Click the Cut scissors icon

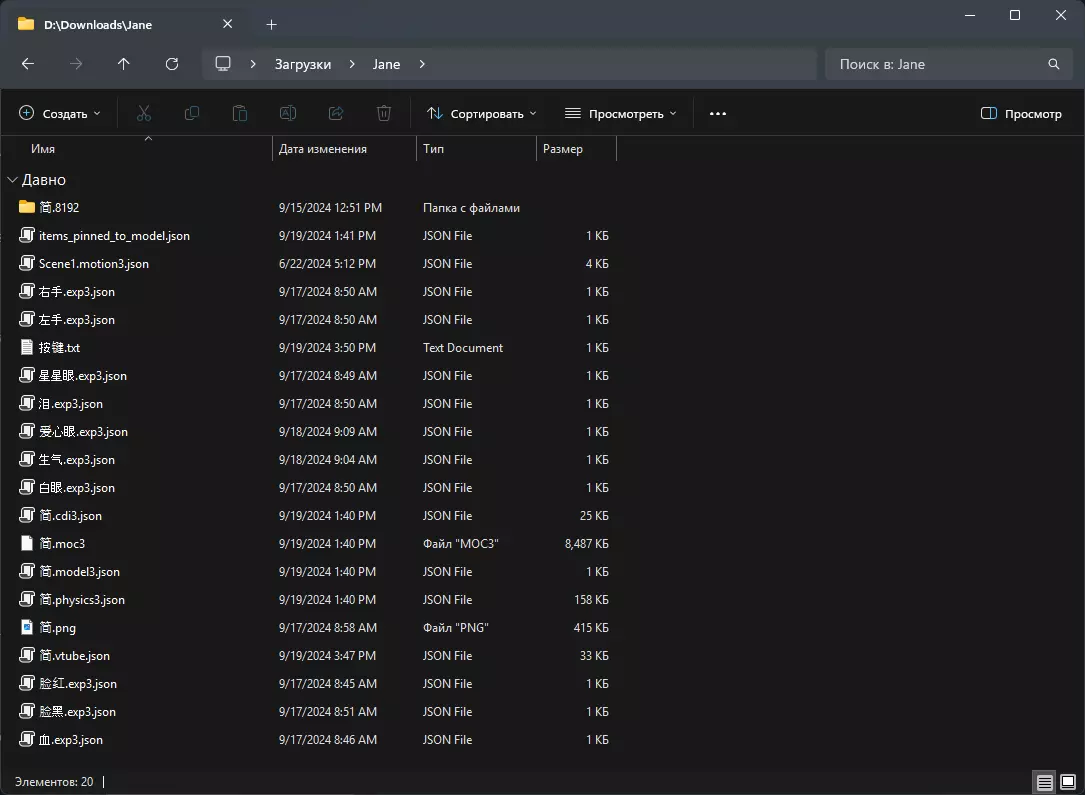tap(144, 114)
